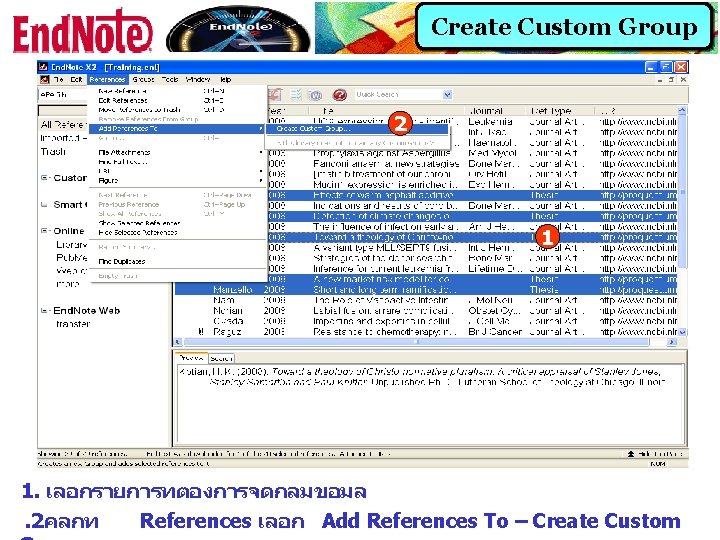720x540 pixels.
Task: Select the Imported References group
Action: [63, 138]
